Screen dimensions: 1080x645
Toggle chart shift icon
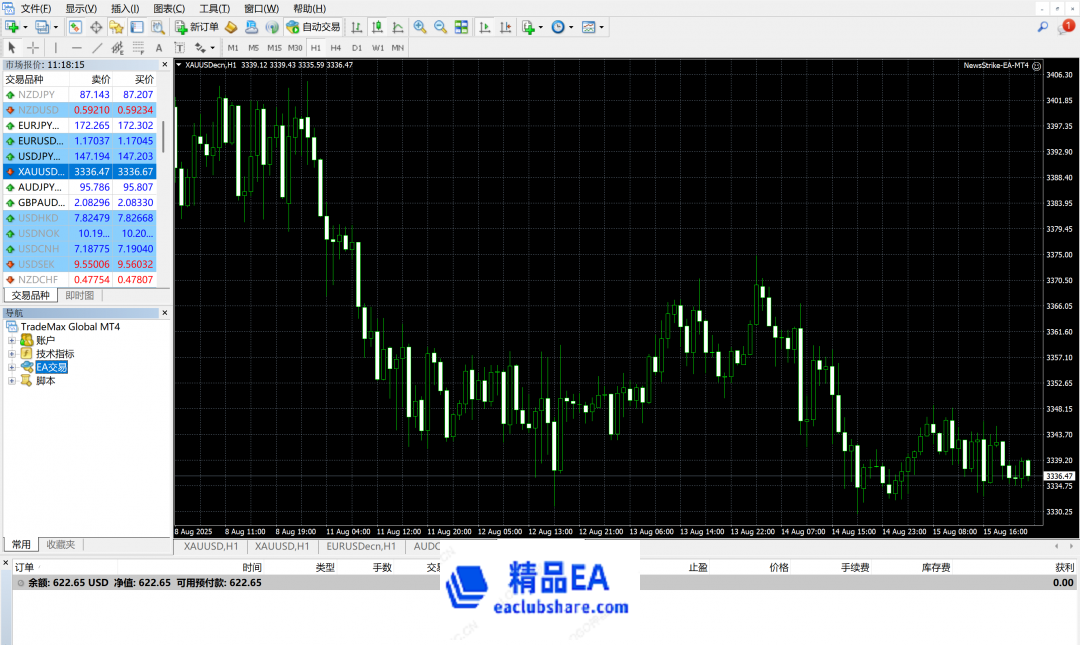(x=506, y=27)
